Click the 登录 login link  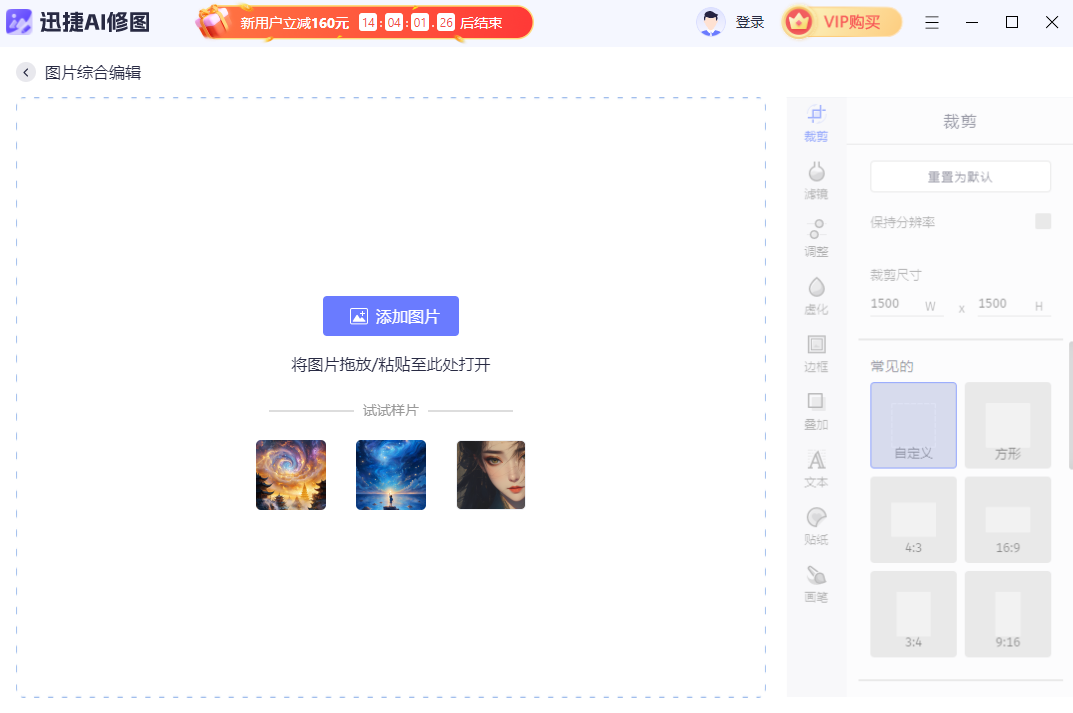(x=748, y=21)
